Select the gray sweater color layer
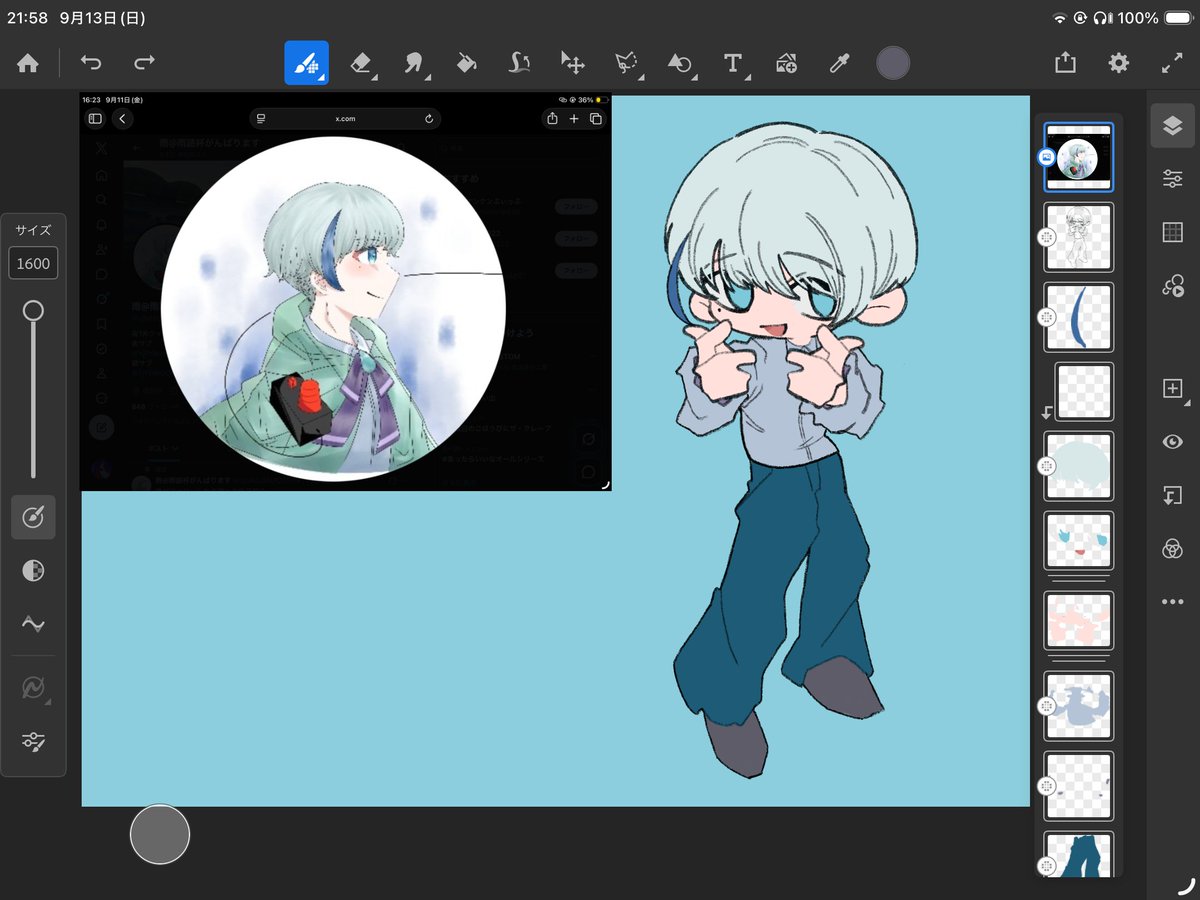Image resolution: width=1200 pixels, height=900 pixels. 1079,705
